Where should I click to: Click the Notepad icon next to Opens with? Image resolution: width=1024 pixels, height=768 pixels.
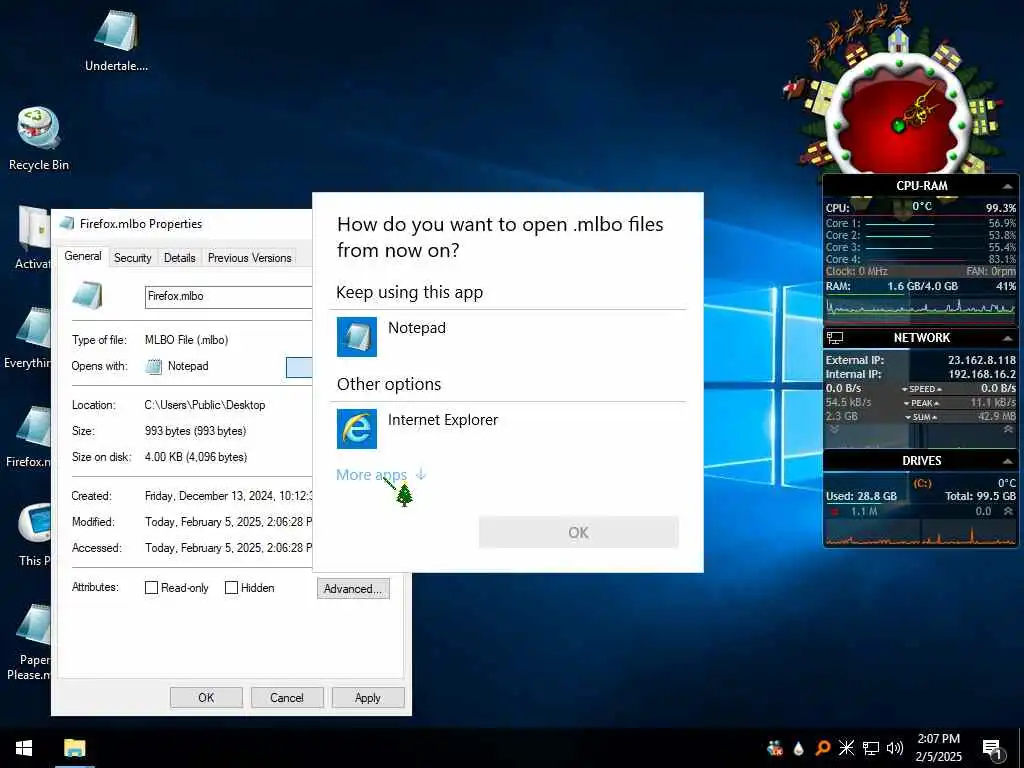click(153, 366)
